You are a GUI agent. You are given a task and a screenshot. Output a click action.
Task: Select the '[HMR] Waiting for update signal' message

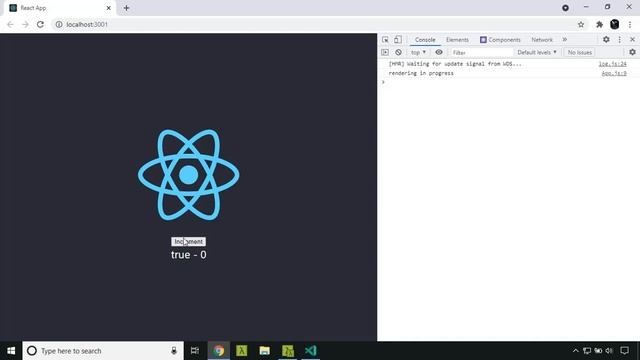[455, 64]
